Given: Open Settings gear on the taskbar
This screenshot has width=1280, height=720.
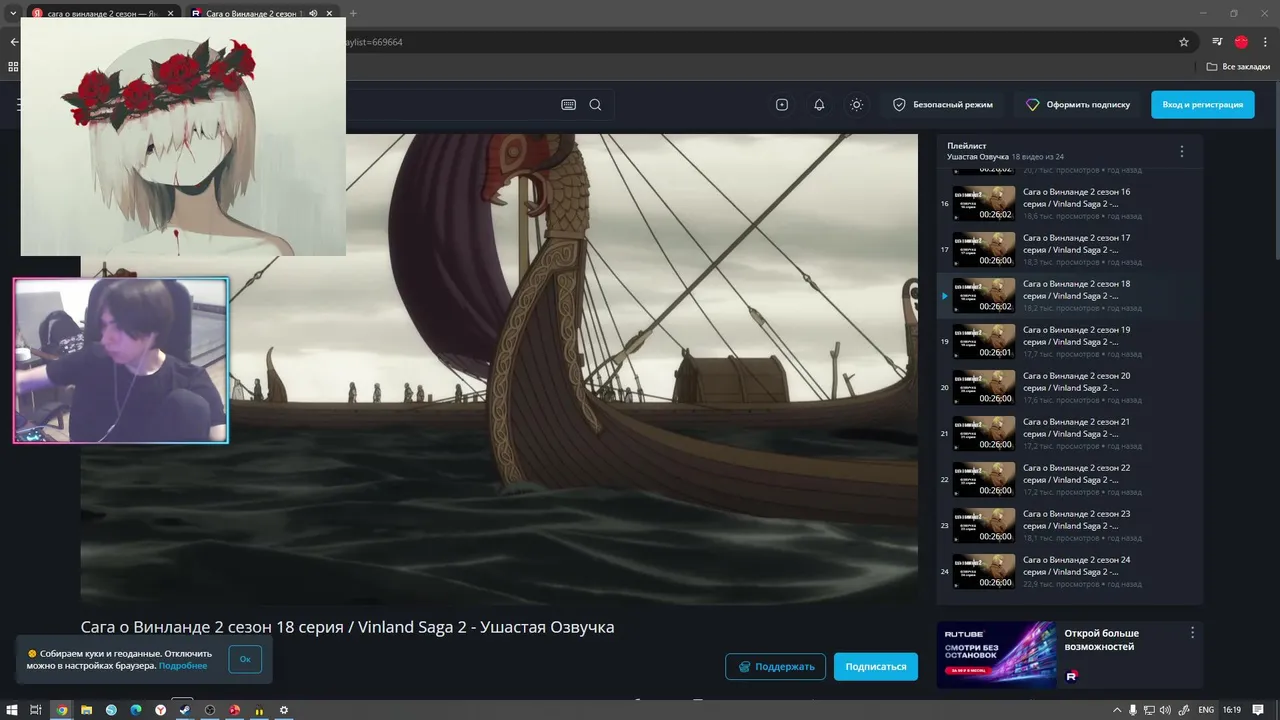Looking at the screenshot, I should 284,710.
